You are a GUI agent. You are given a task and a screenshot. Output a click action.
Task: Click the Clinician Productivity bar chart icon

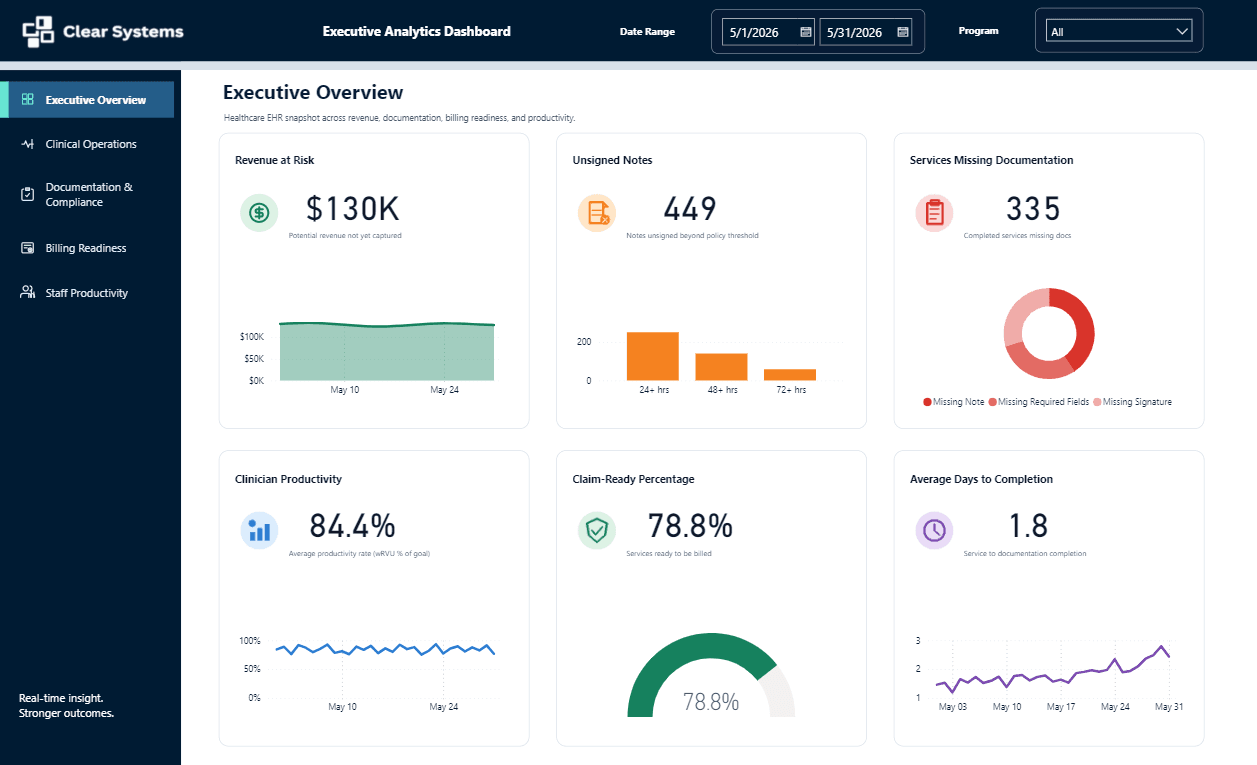point(259,530)
